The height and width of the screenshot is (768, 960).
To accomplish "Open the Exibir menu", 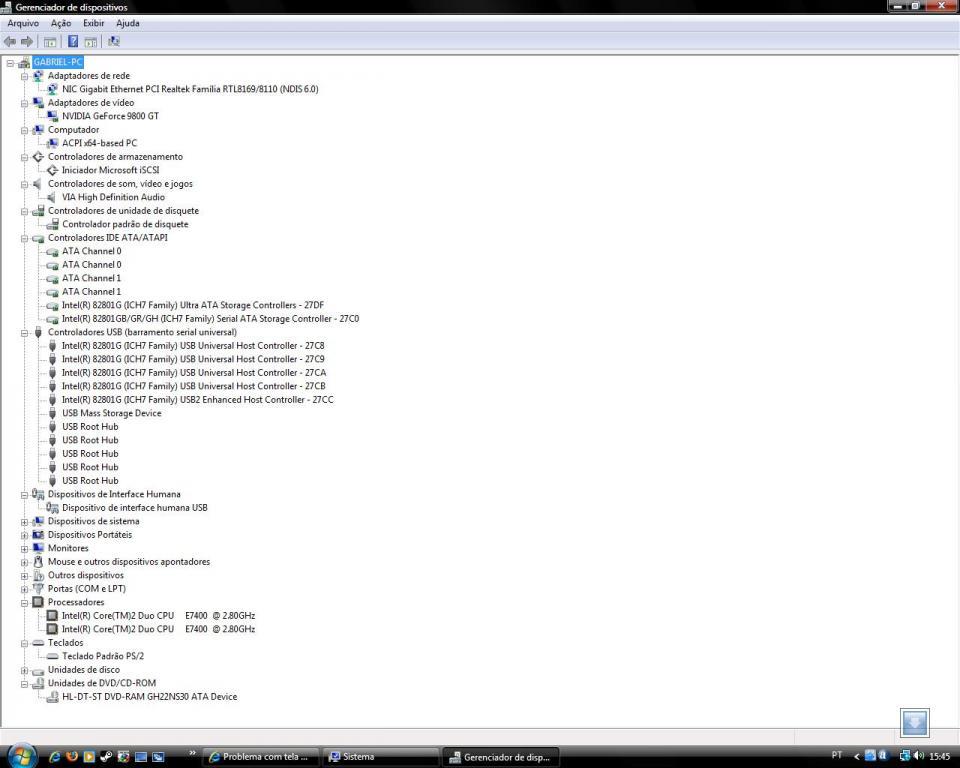I will click(94, 23).
